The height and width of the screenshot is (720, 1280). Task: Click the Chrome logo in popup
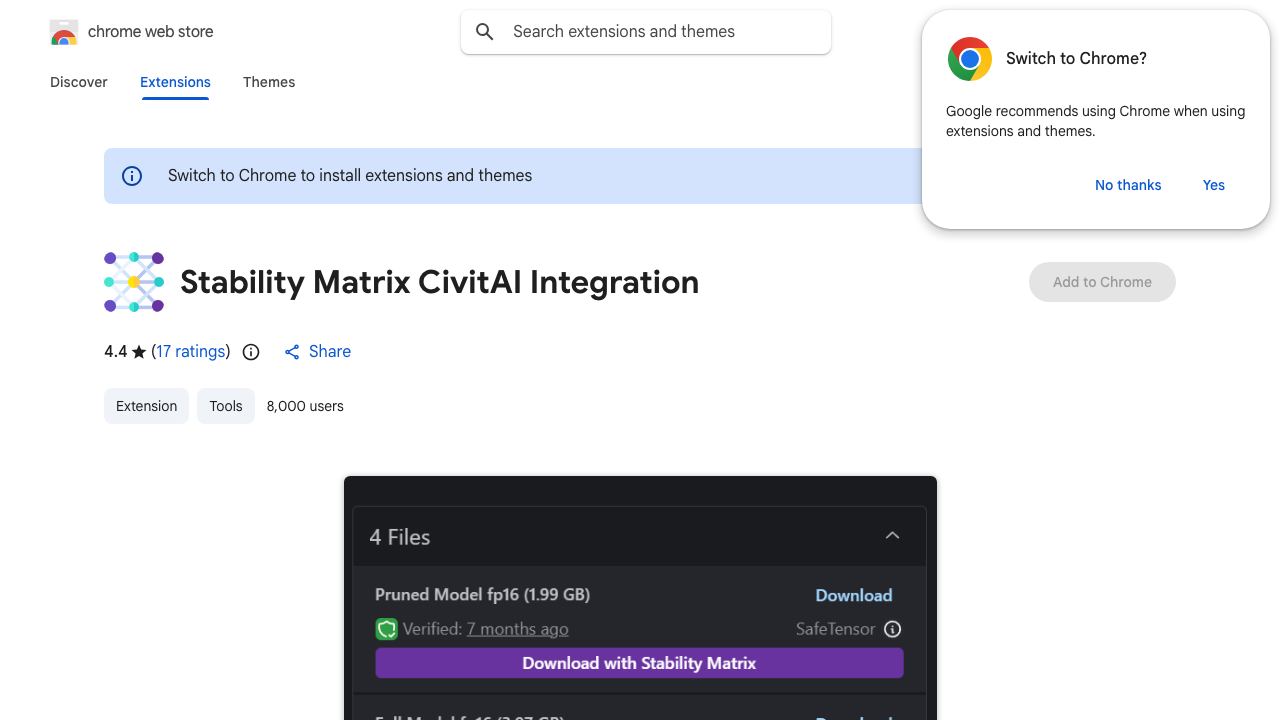coord(970,59)
